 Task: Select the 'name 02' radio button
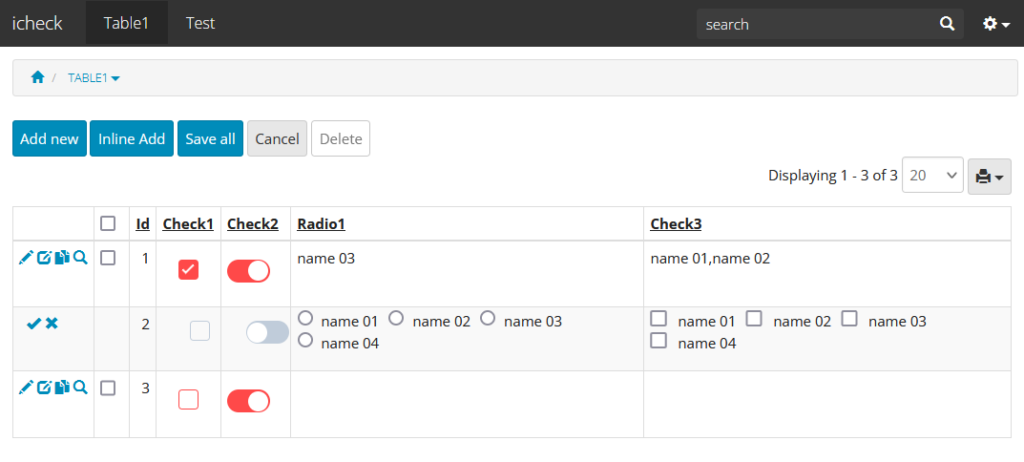click(x=396, y=318)
